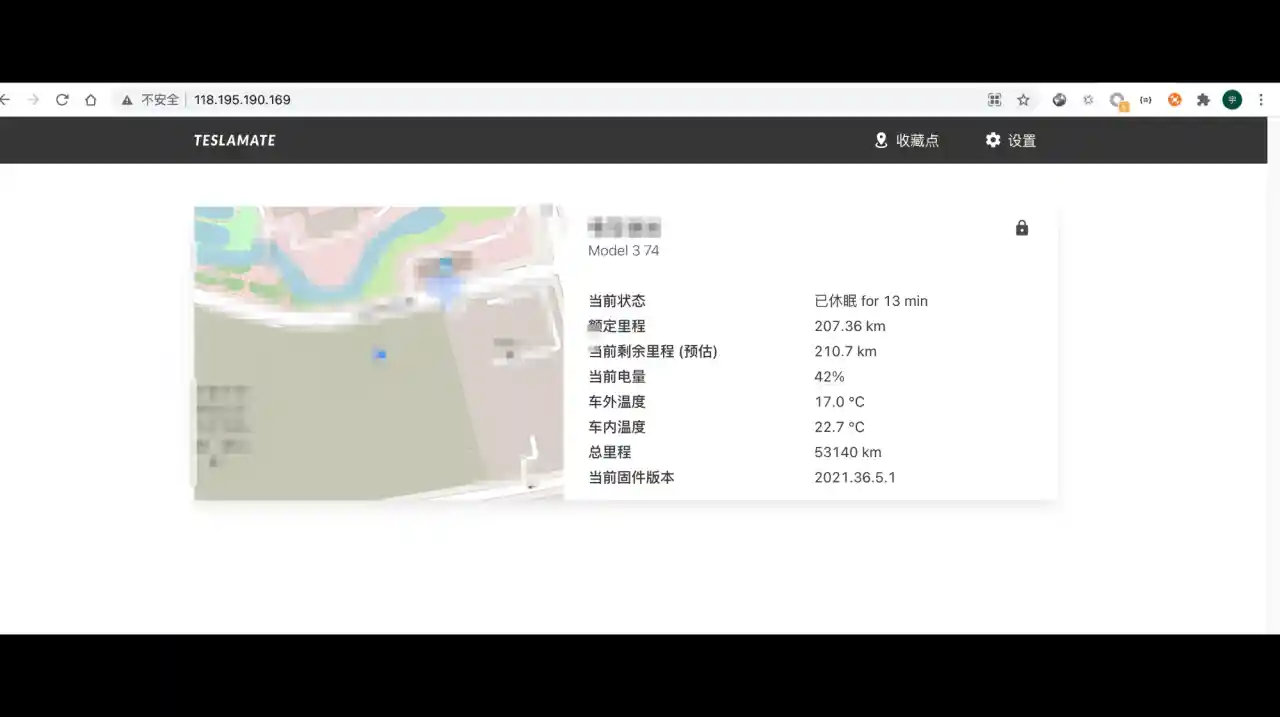1280x717 pixels.
Task: Open the browser profile avatar menu
Action: click(1232, 99)
